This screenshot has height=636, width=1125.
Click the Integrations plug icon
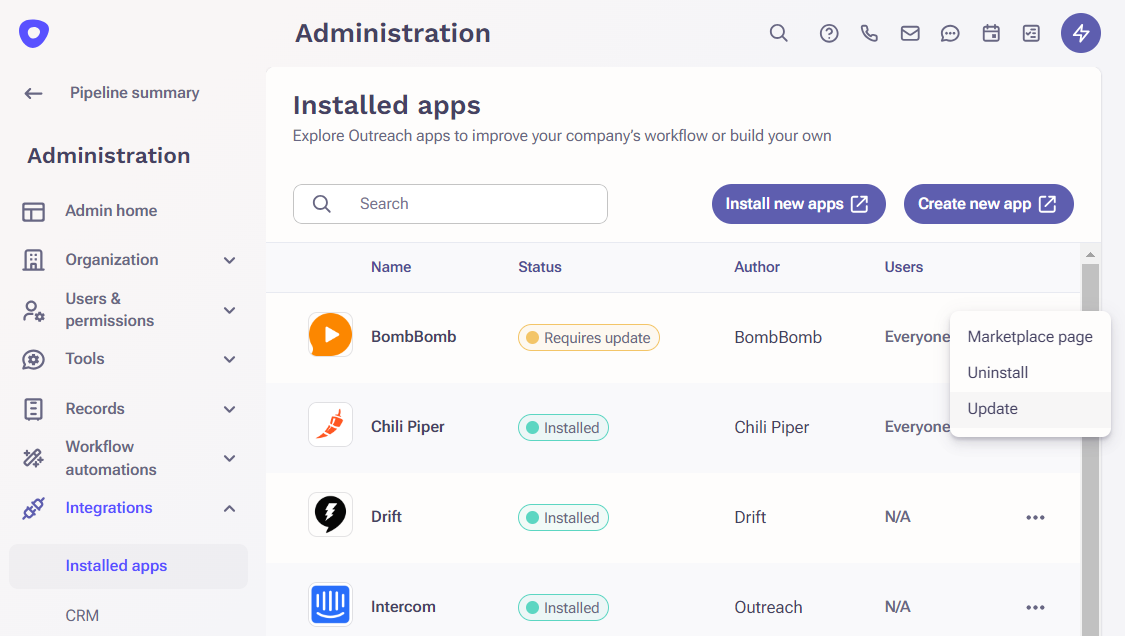(x=33, y=508)
